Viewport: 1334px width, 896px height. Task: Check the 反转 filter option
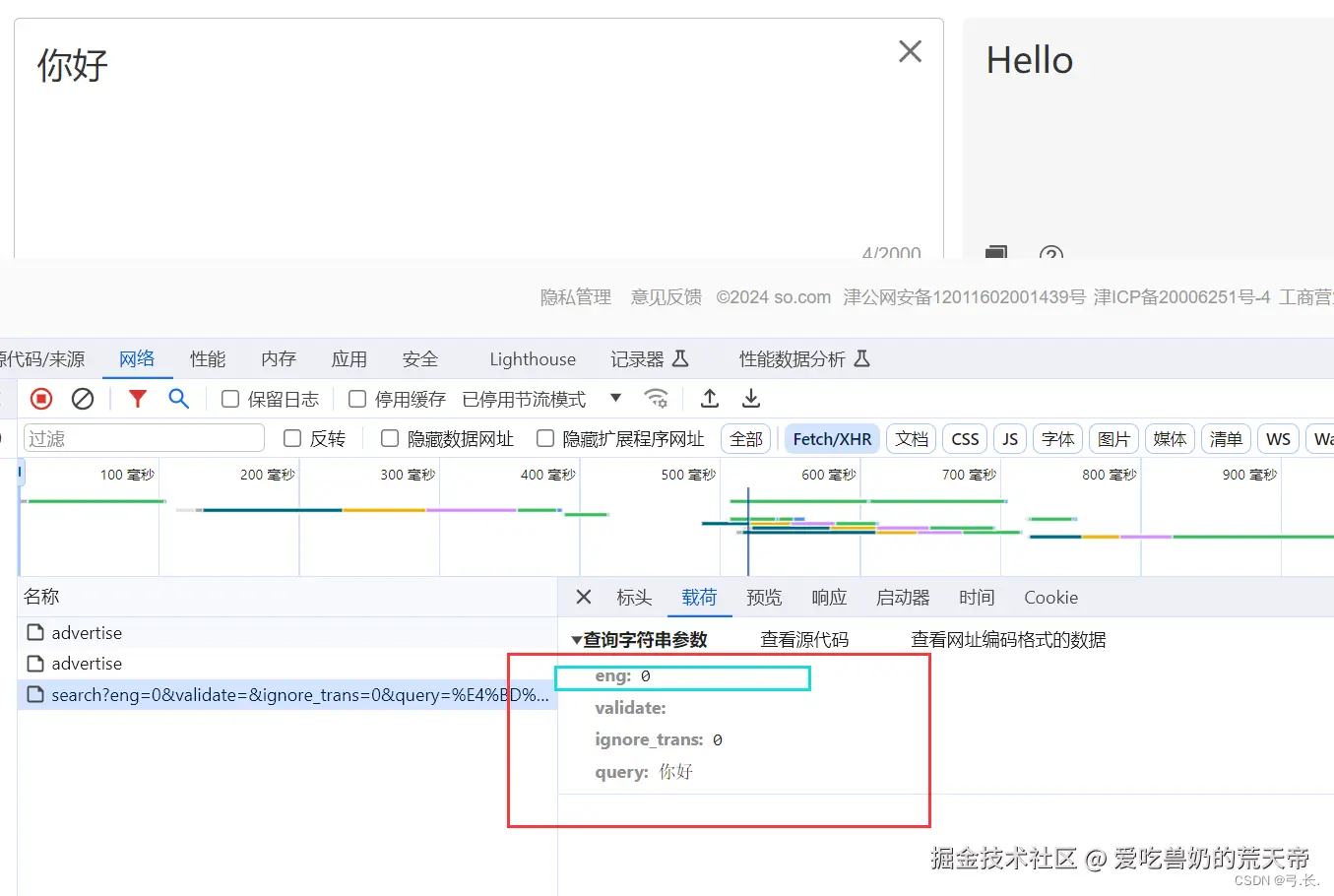291,438
